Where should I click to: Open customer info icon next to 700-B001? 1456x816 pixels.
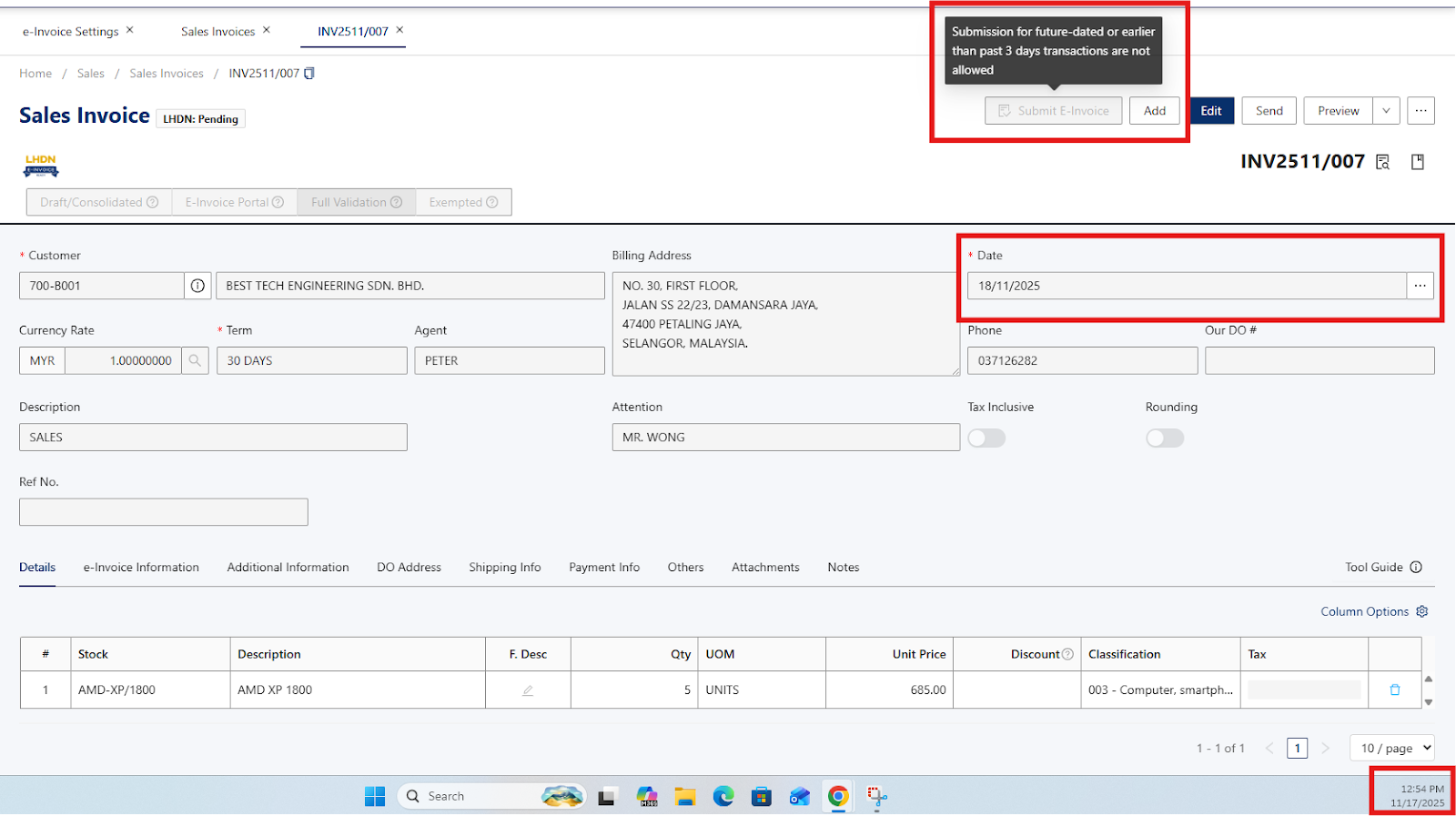(x=197, y=286)
